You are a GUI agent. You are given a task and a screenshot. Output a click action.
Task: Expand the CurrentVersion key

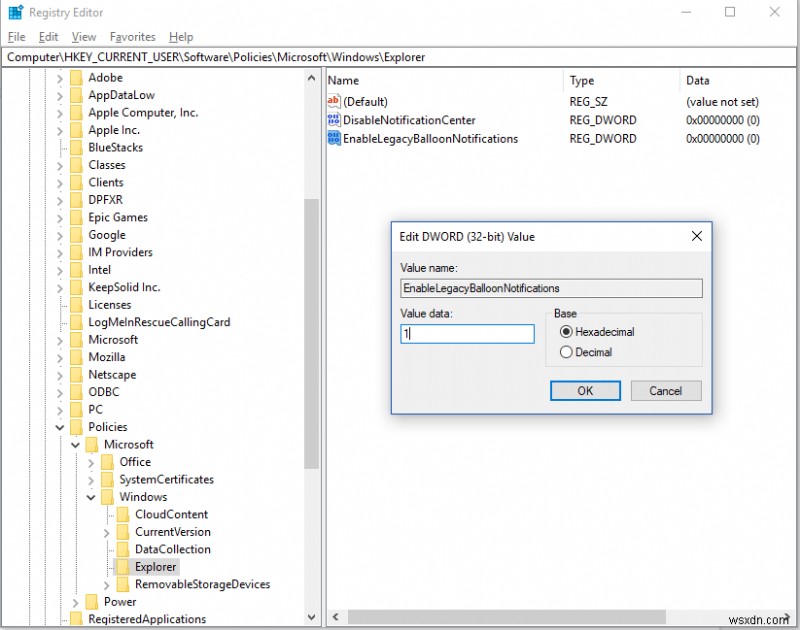(107, 533)
